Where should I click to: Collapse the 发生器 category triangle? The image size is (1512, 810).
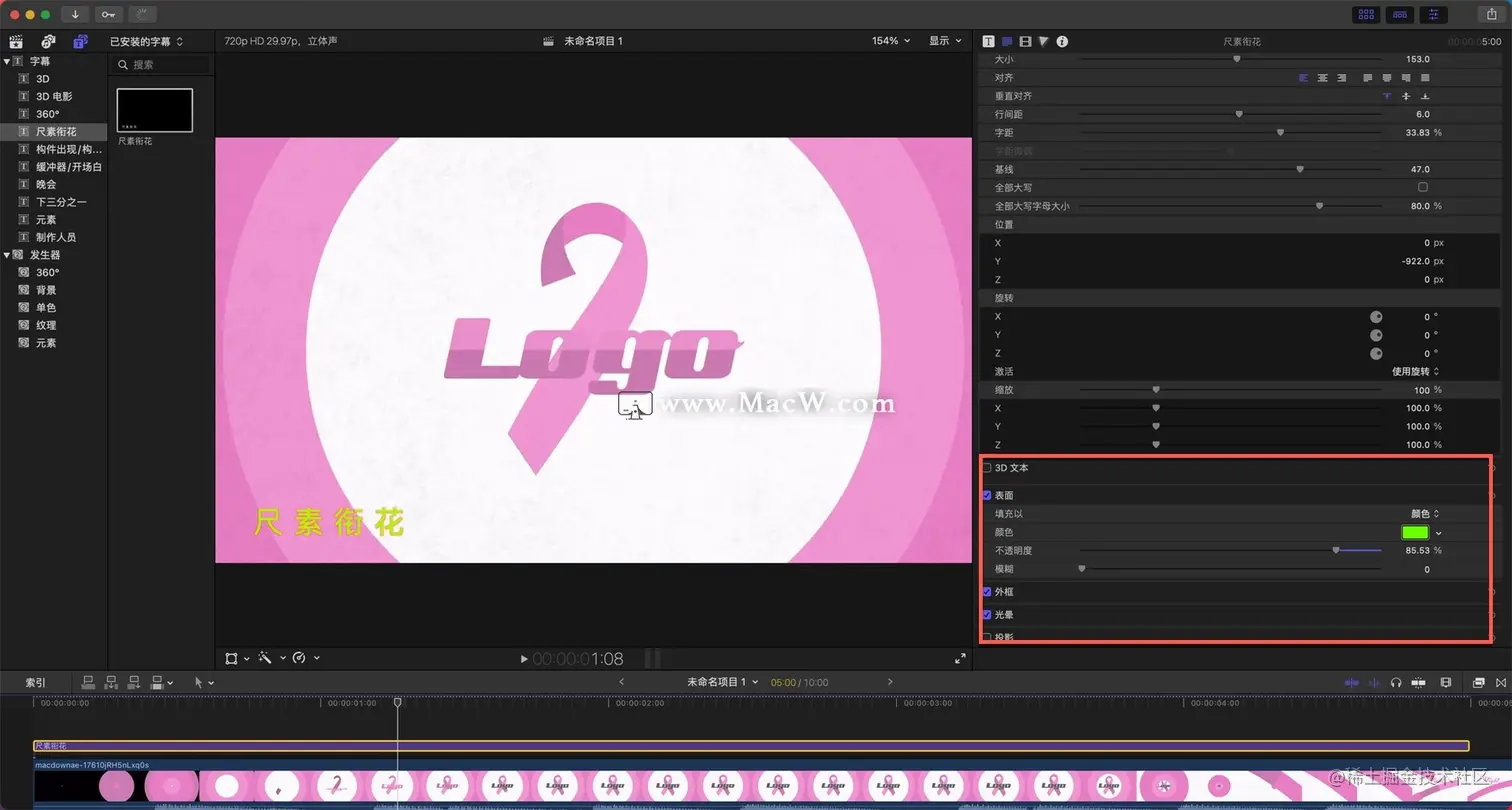coord(7,255)
